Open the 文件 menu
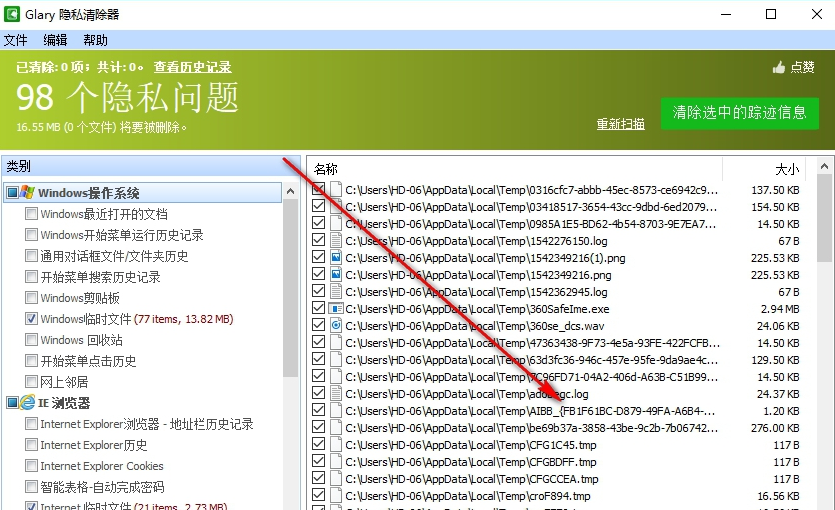Viewport: 835px width, 510px height. [x=15, y=40]
